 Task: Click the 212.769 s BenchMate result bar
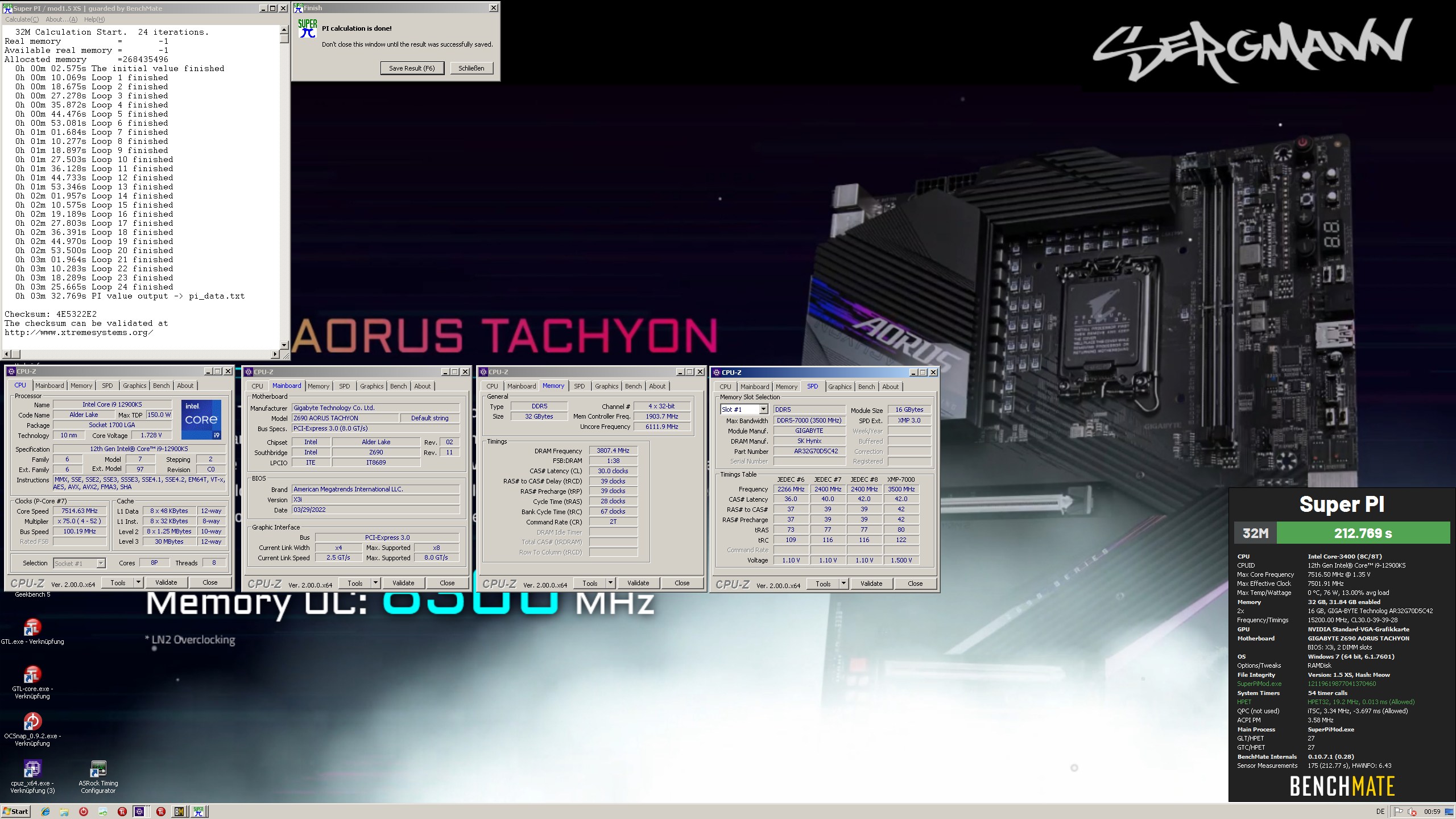pos(1363,533)
